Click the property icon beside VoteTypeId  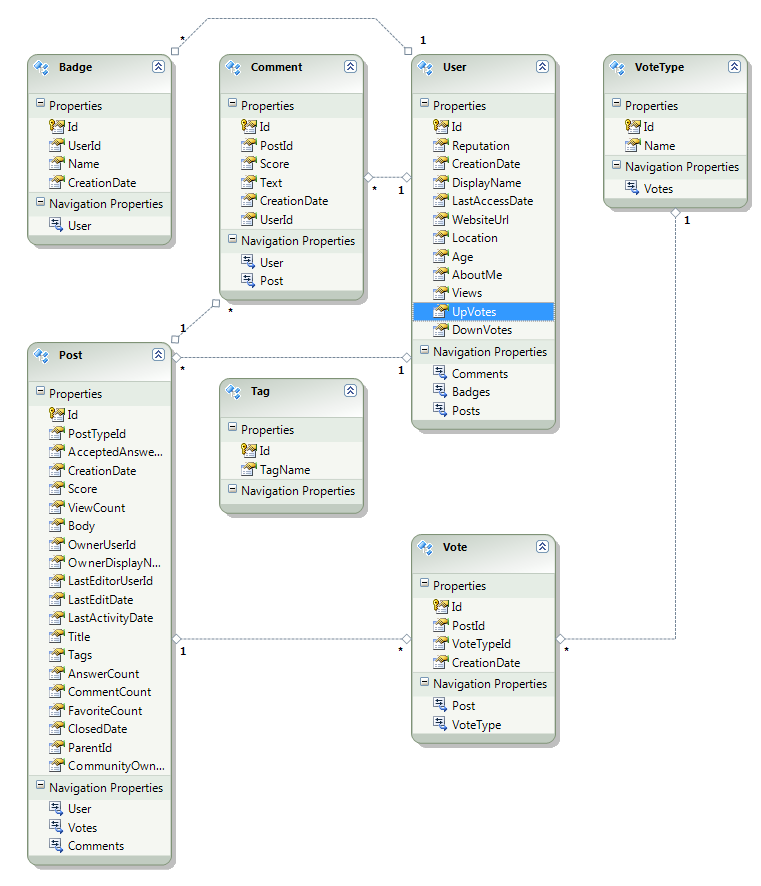point(441,644)
